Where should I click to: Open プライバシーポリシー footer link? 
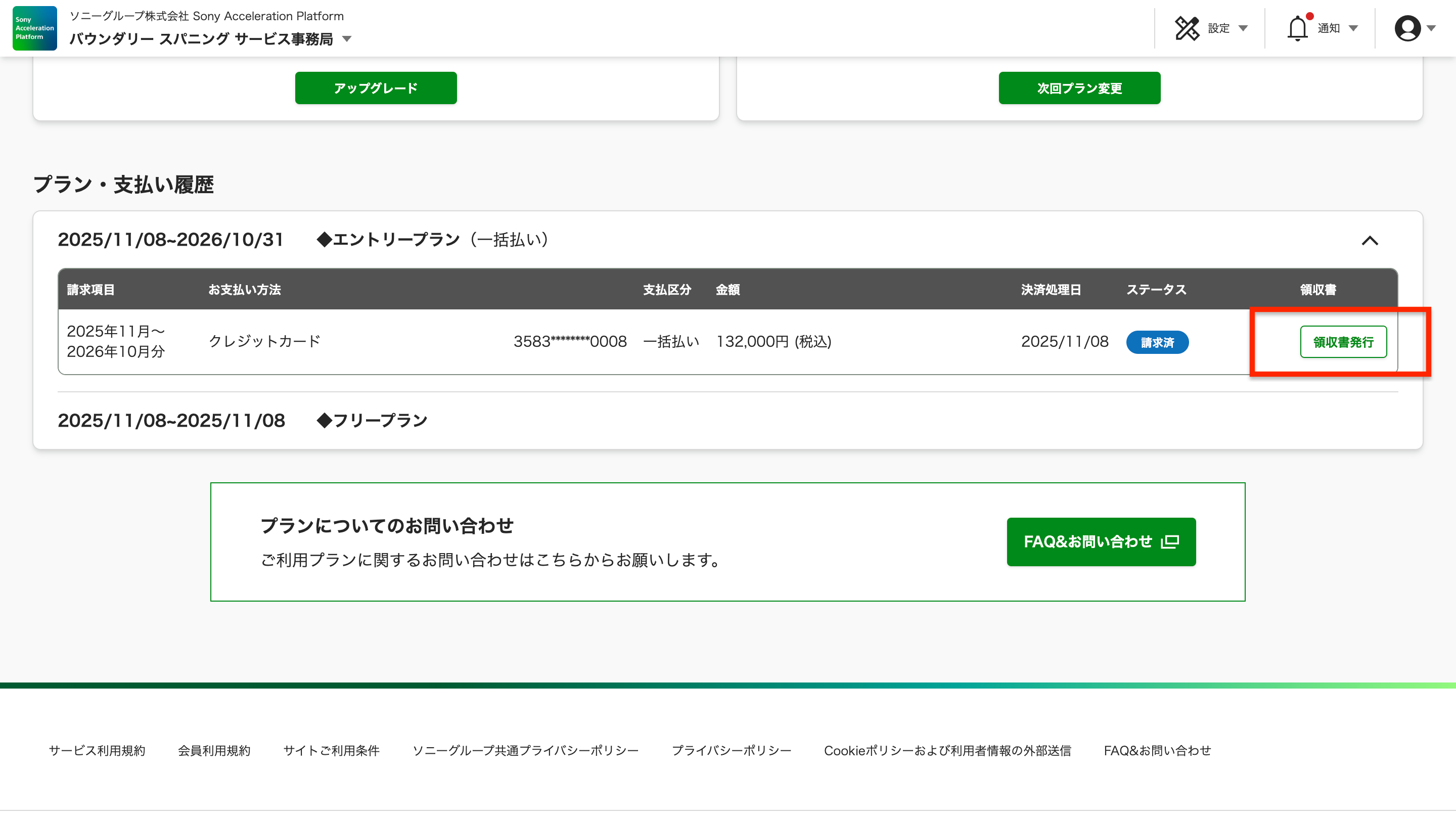click(731, 751)
